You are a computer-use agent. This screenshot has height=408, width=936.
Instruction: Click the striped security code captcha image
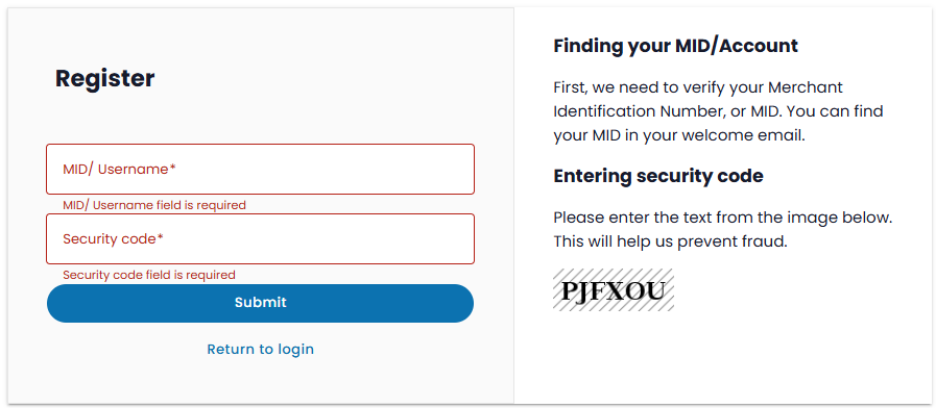[613, 291]
